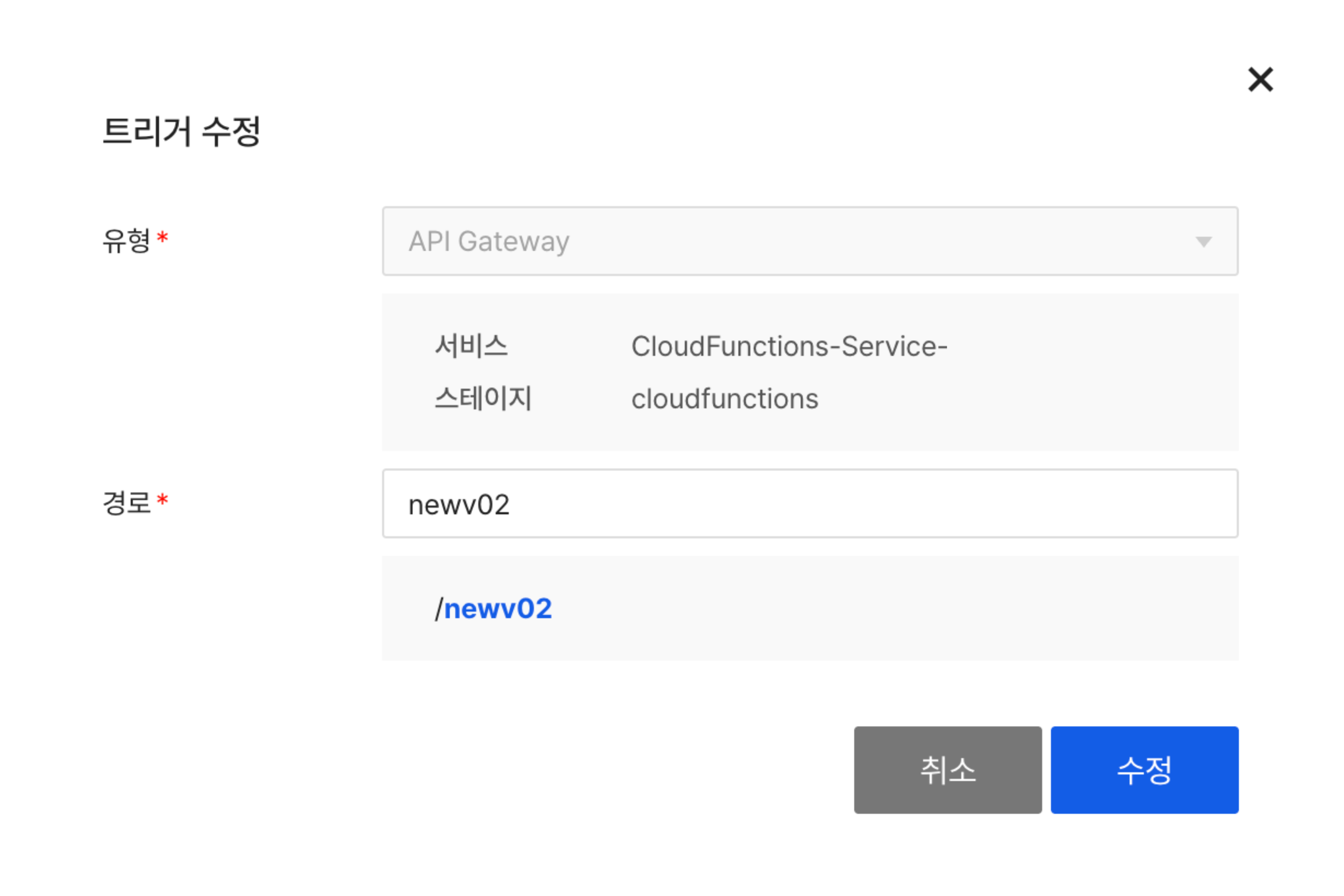Click the newv02 text in path field
This screenshot has width=1344, height=896.
point(459,505)
